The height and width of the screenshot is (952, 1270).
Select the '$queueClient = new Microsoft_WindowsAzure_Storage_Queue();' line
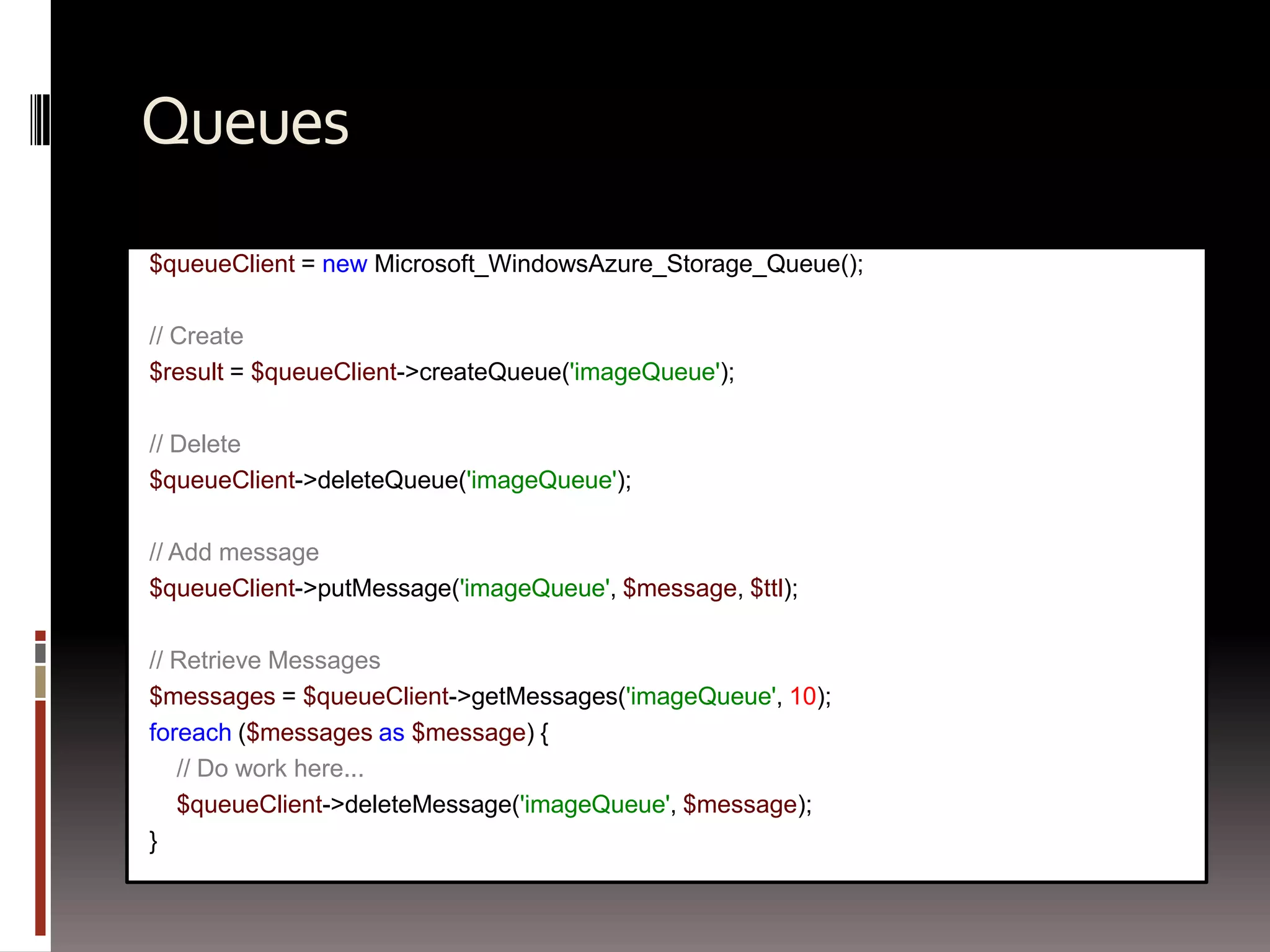(506, 264)
